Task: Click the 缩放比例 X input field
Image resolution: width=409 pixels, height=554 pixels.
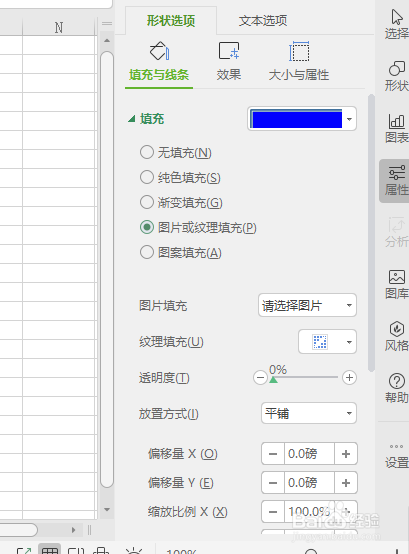Action: coord(309,512)
